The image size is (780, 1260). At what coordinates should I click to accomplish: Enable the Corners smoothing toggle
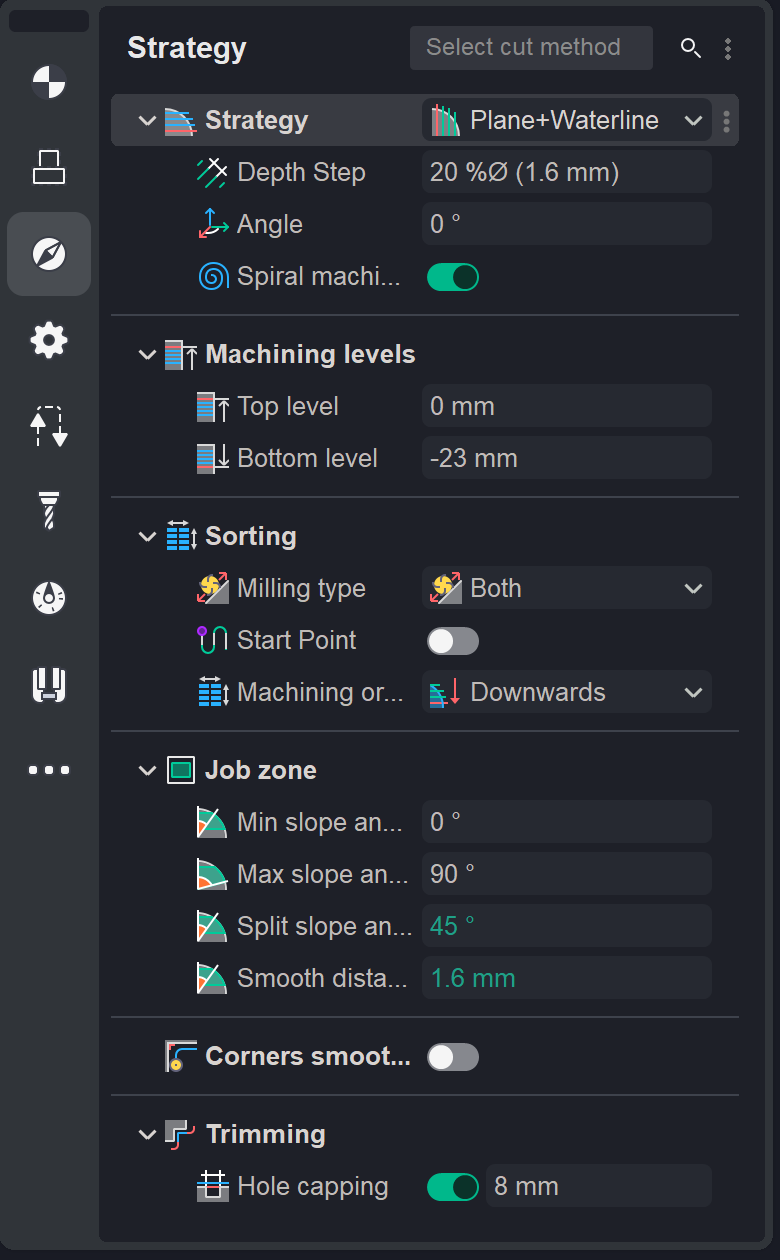coord(453,1057)
